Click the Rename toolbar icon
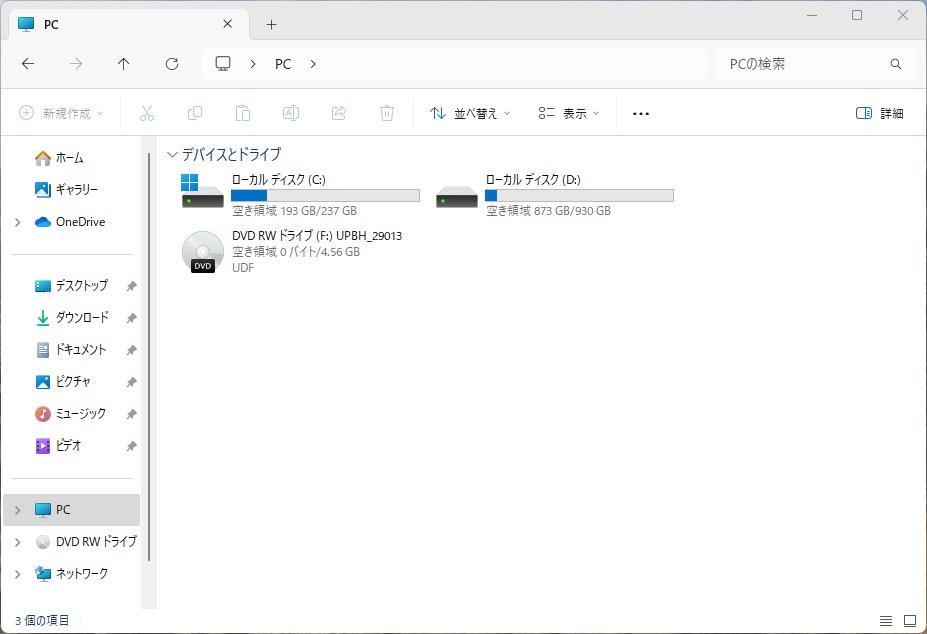Image resolution: width=927 pixels, height=634 pixels. tap(291, 113)
